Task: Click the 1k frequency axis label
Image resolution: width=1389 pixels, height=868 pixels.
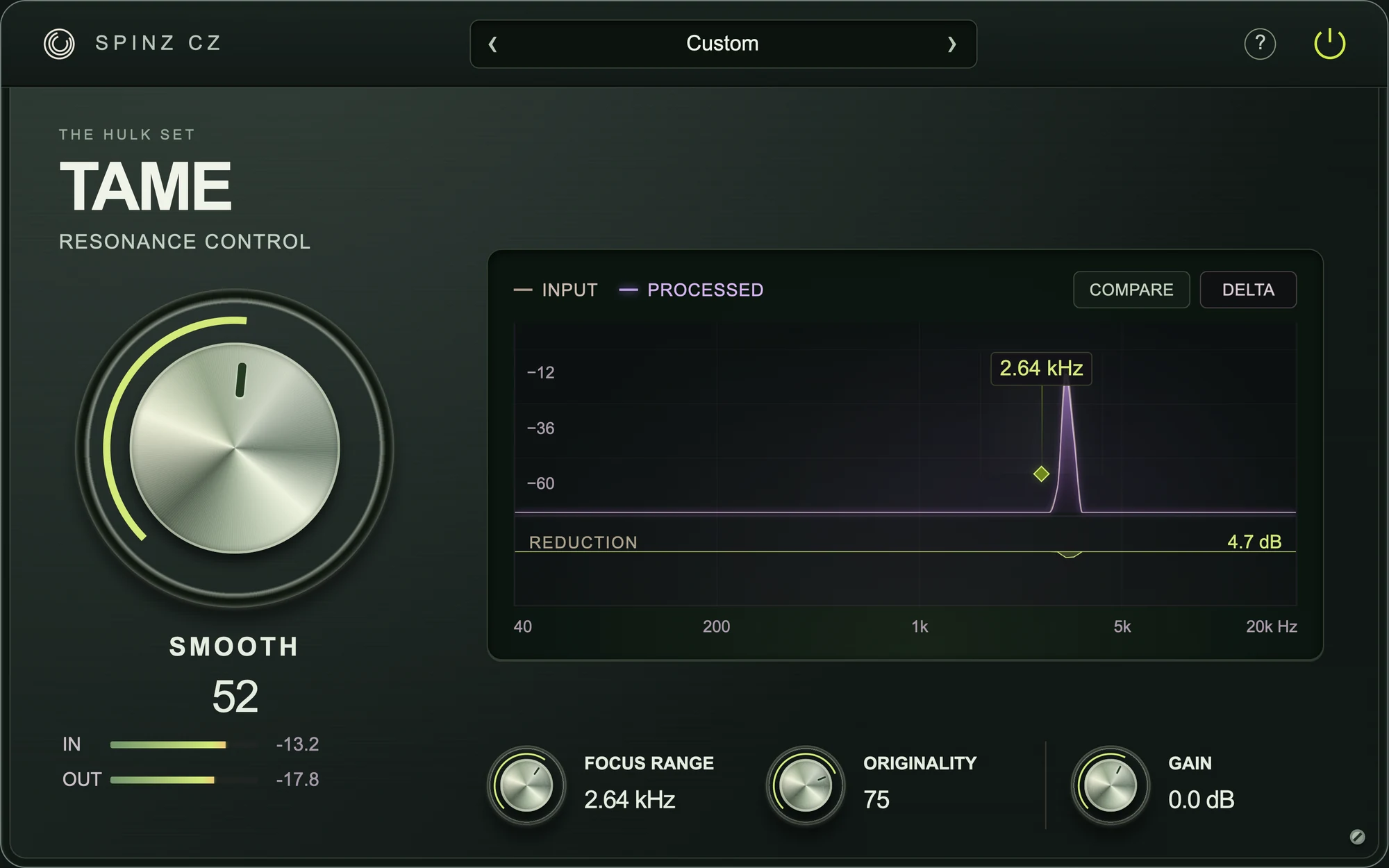Action: coord(920,626)
